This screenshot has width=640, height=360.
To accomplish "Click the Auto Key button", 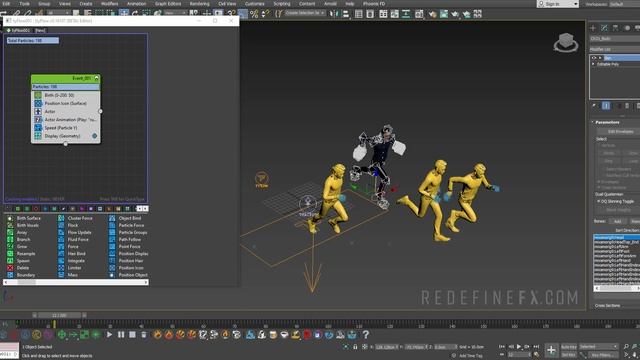I will [x=569, y=347].
